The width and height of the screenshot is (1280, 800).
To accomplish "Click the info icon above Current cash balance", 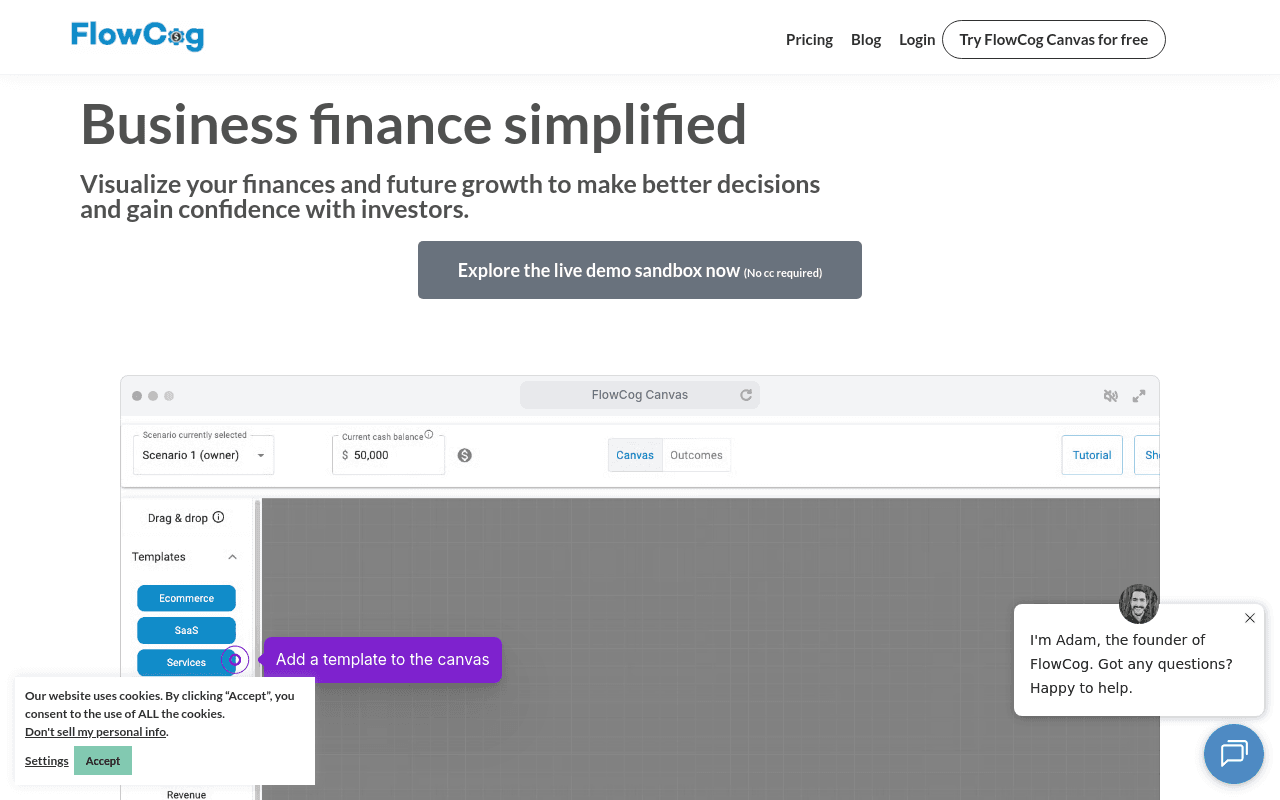I will coord(429,435).
